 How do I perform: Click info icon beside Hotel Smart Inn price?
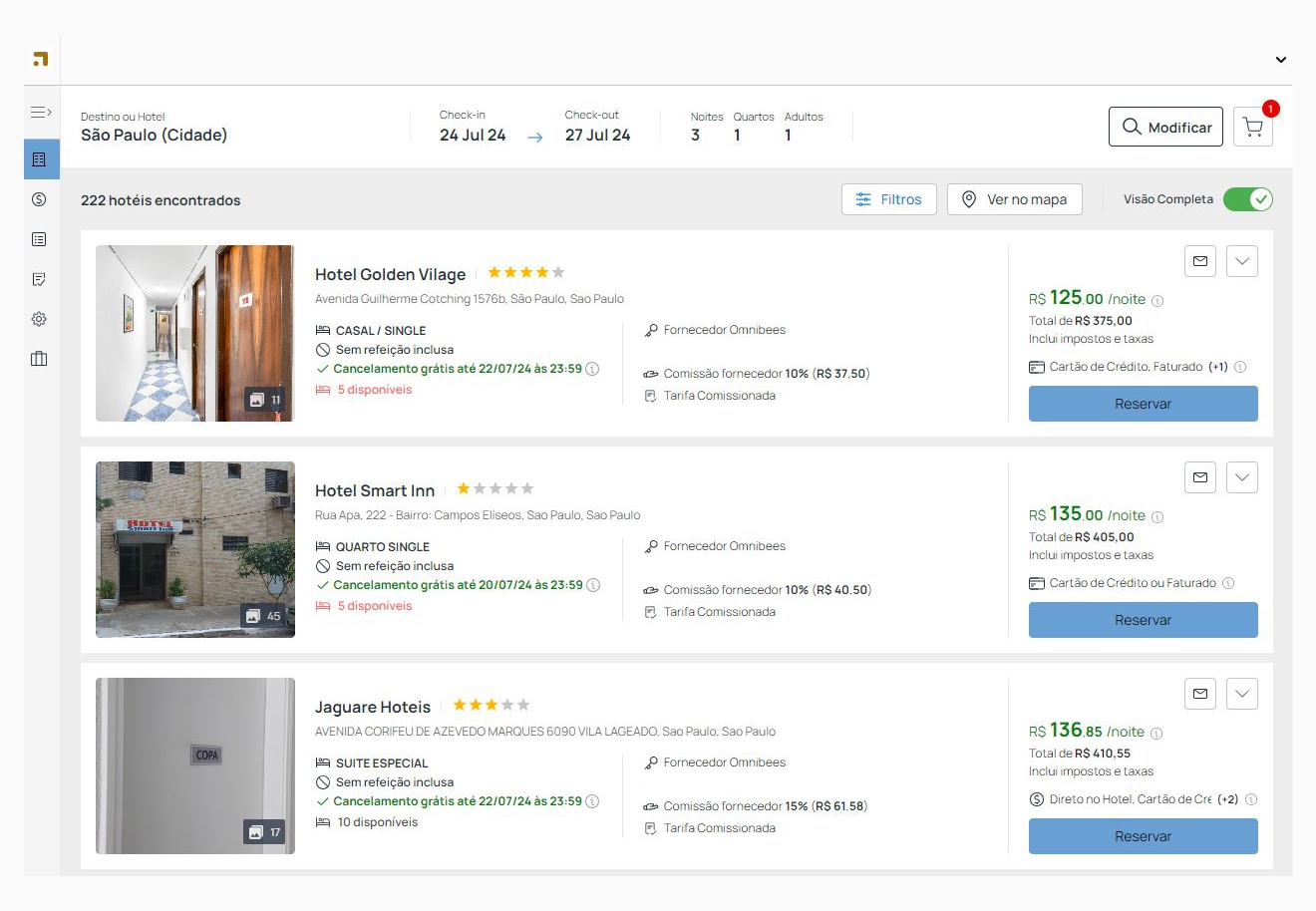[x=1157, y=516]
